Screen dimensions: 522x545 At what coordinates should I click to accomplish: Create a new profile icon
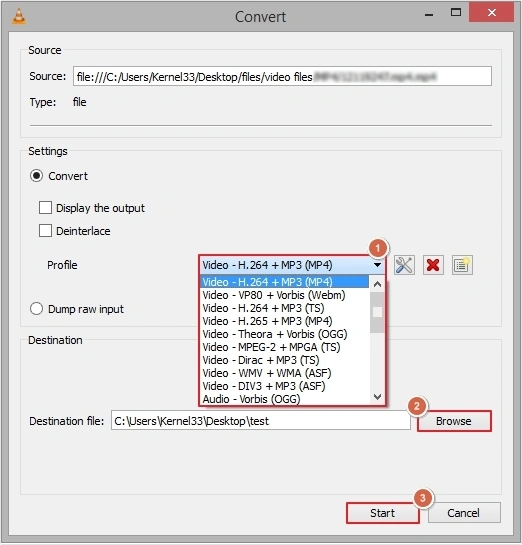pos(462,265)
